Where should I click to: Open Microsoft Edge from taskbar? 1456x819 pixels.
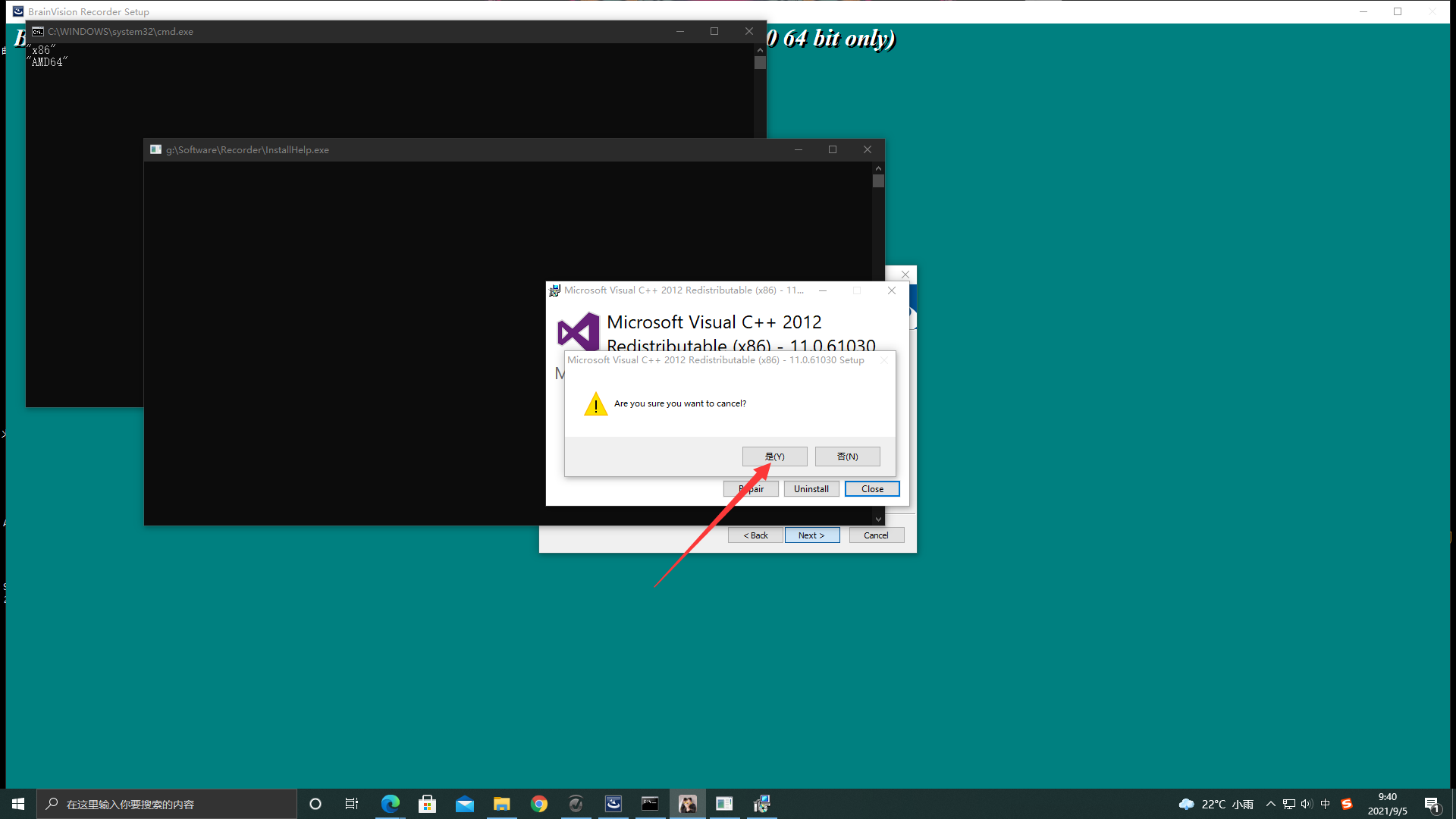click(391, 804)
